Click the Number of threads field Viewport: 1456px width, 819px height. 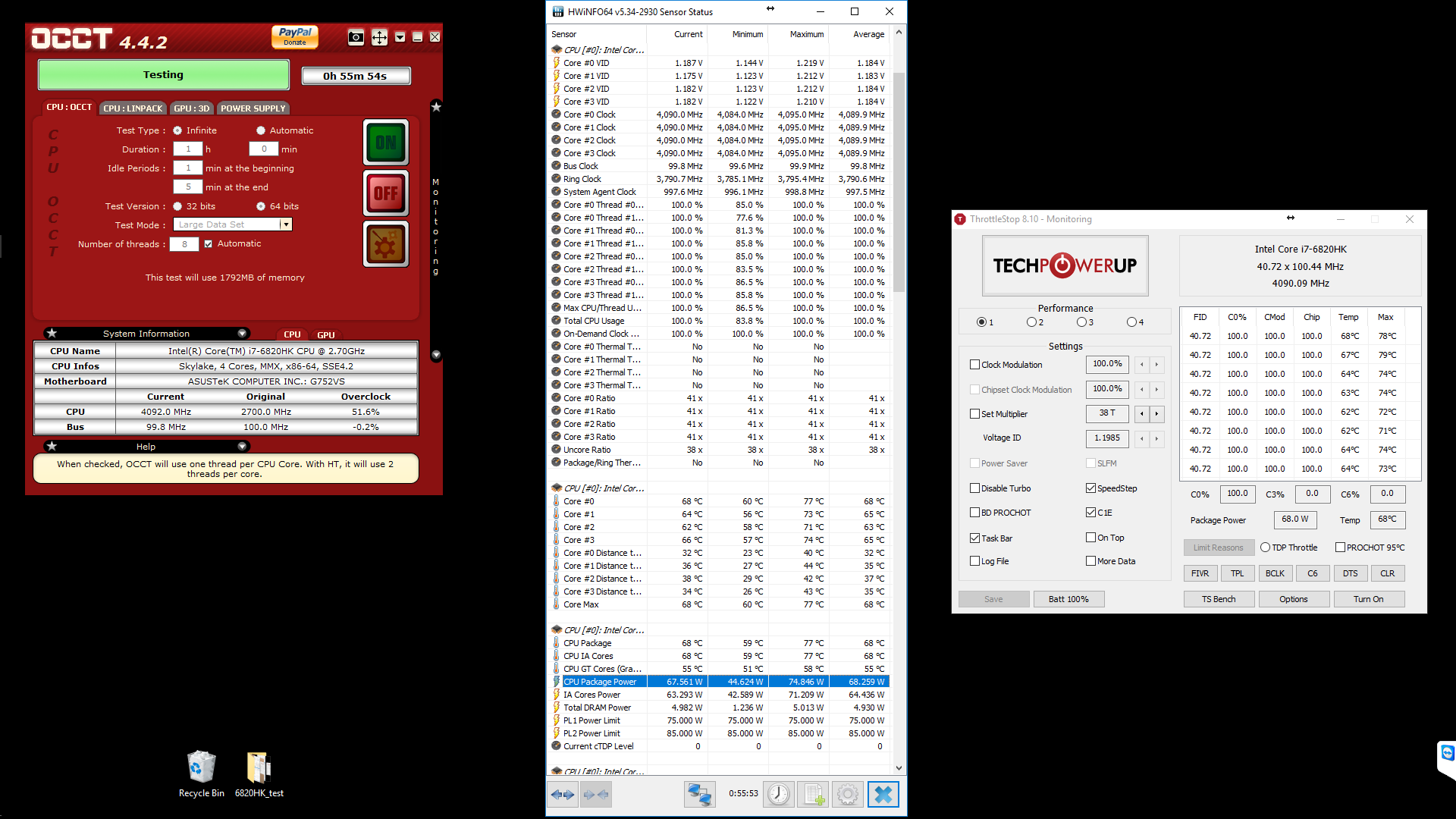pos(184,244)
